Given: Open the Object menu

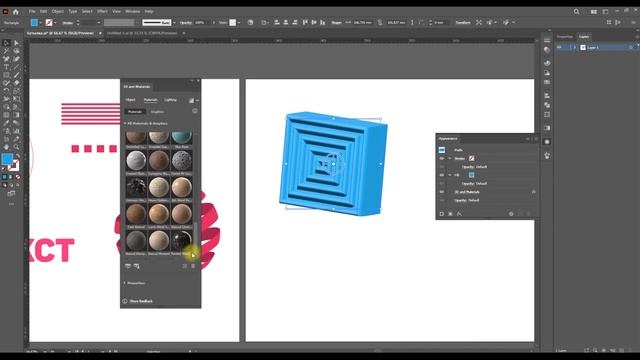Looking at the screenshot, I should (58, 11).
